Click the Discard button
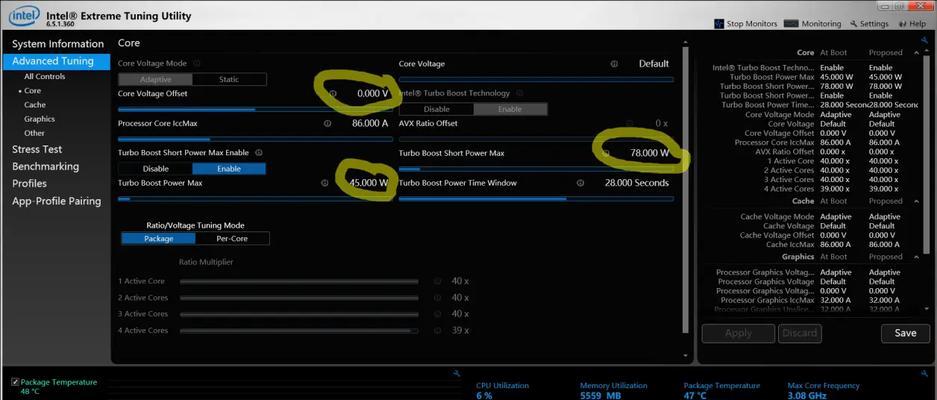The image size is (937, 400). point(800,333)
